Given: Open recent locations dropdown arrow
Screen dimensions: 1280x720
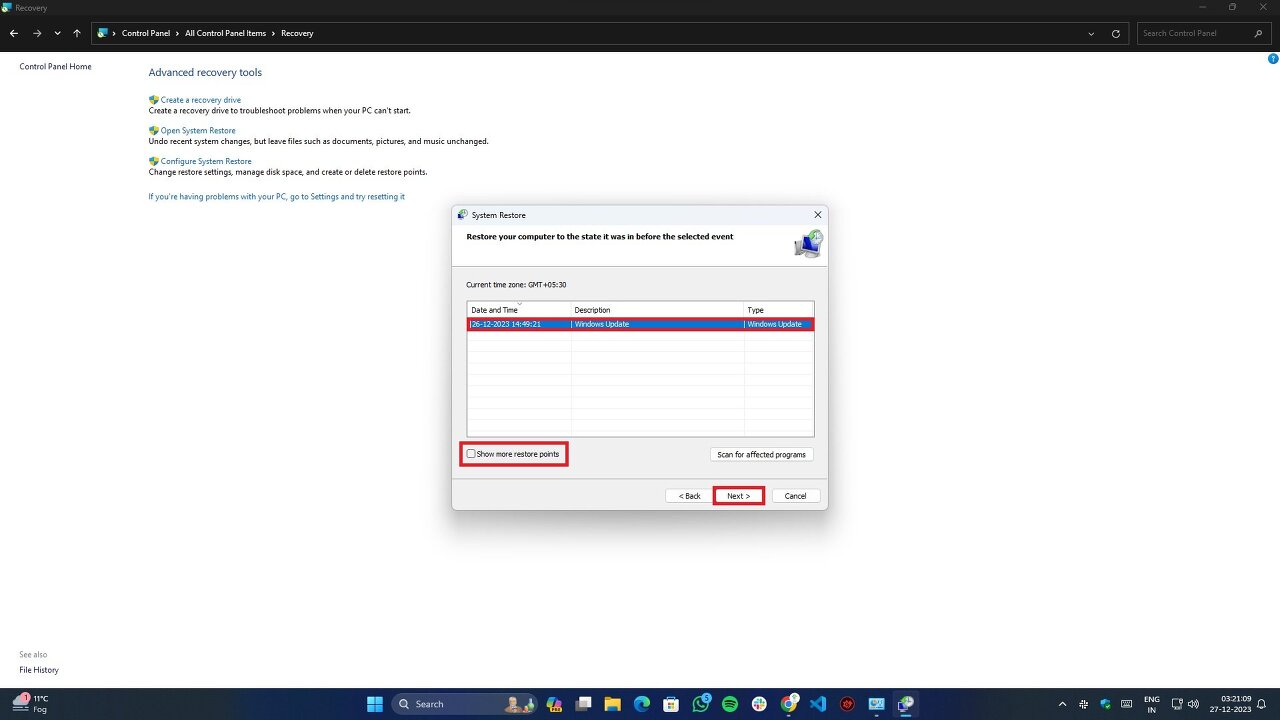Looking at the screenshot, I should coord(57,33).
